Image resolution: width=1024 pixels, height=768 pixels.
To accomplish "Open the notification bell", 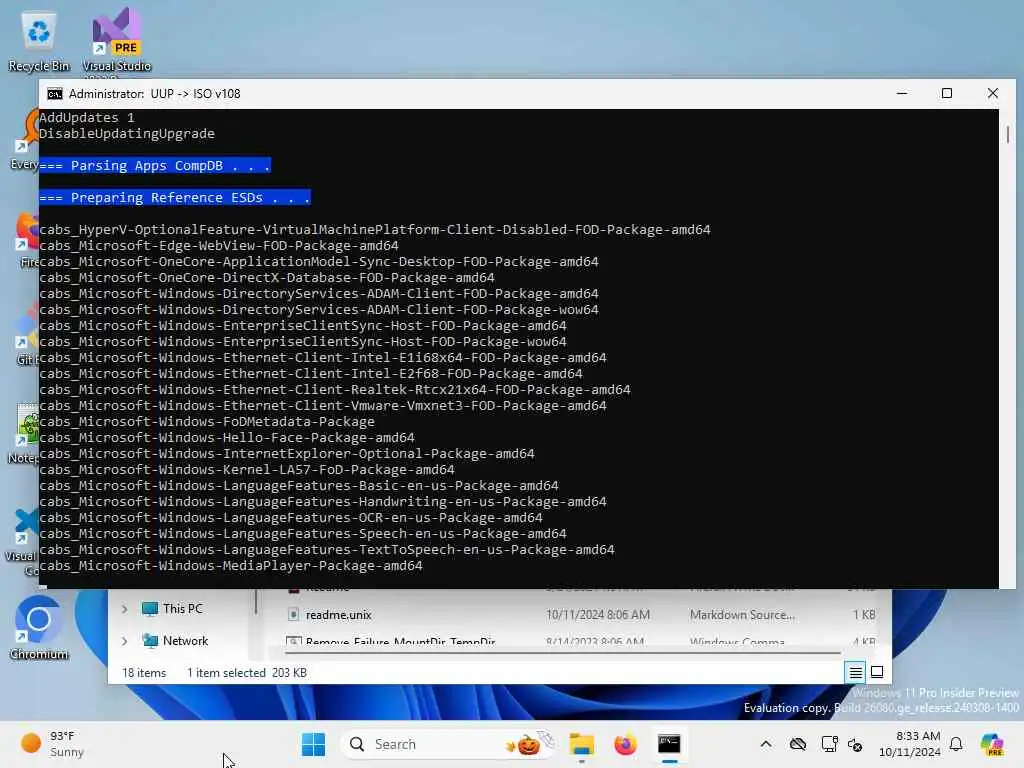I will point(956,744).
